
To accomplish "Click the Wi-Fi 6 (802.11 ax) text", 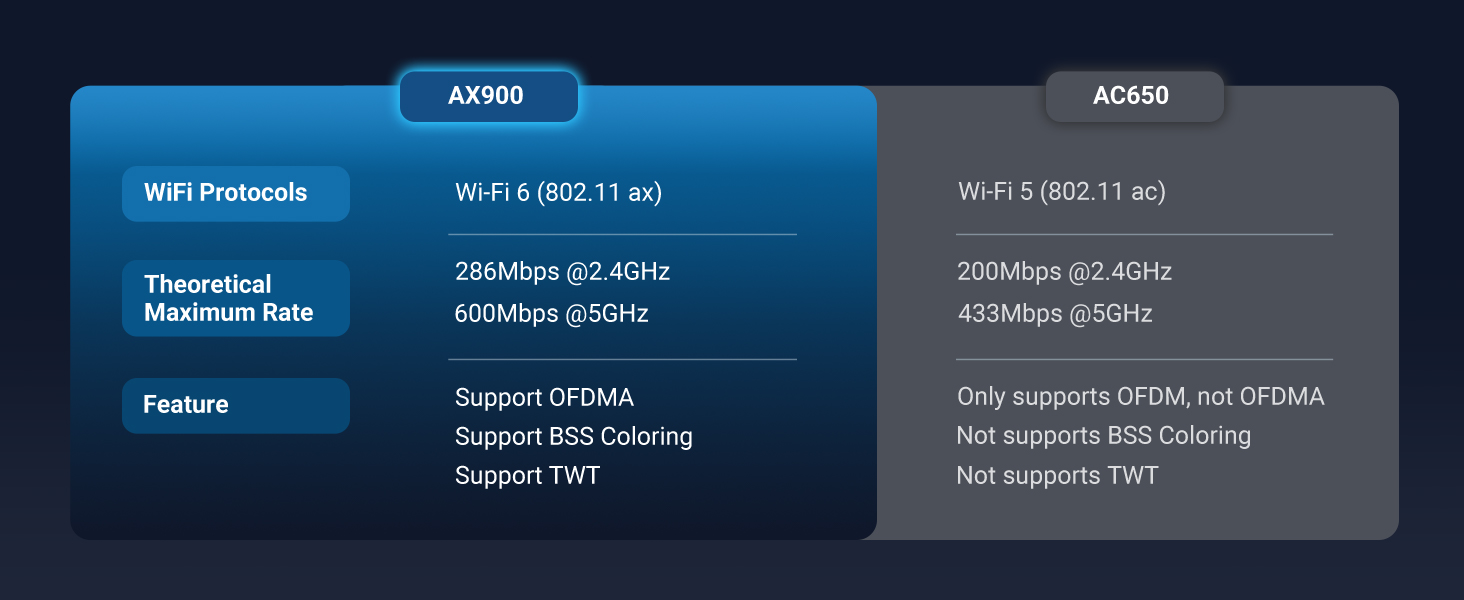I will tap(558, 192).
